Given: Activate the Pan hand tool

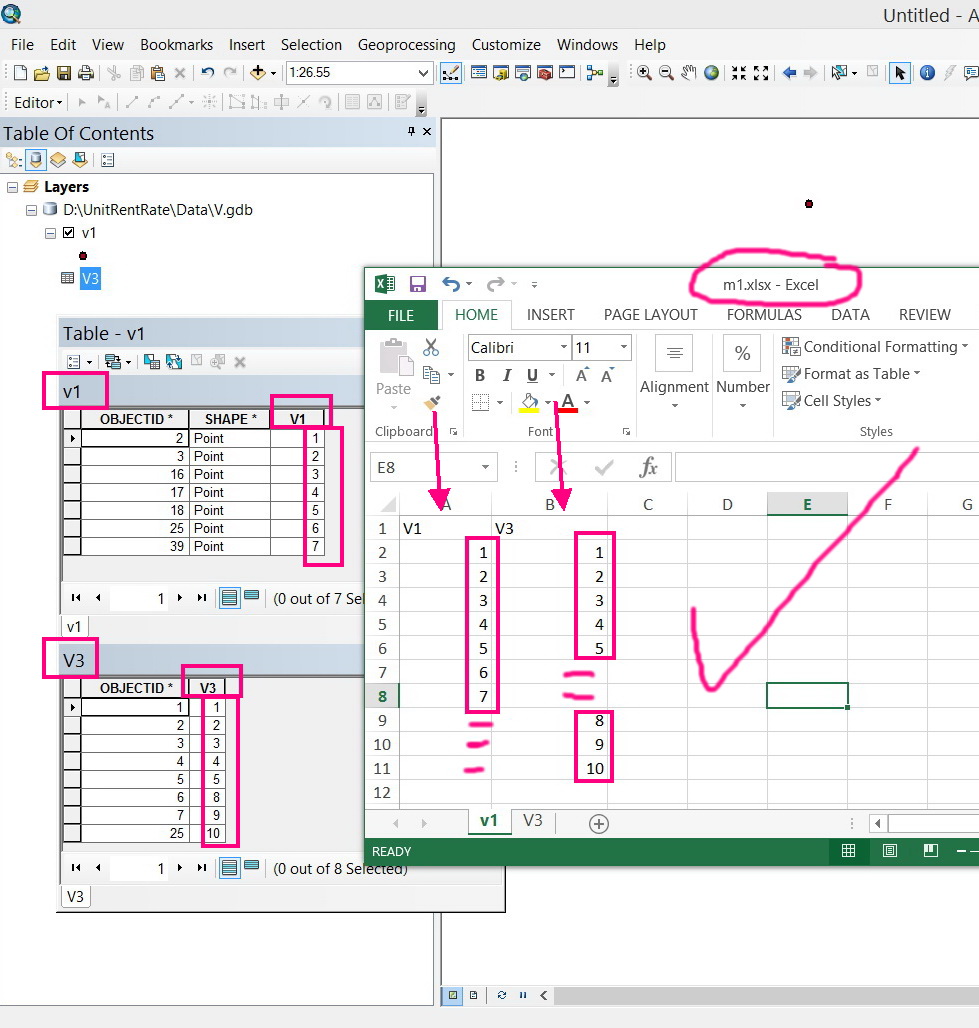Looking at the screenshot, I should pos(688,73).
